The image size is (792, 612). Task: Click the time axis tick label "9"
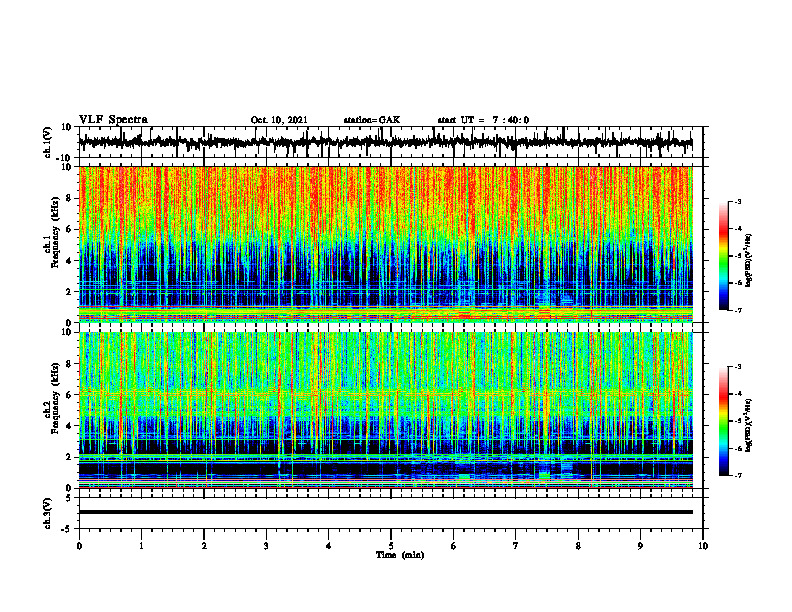pos(640,546)
